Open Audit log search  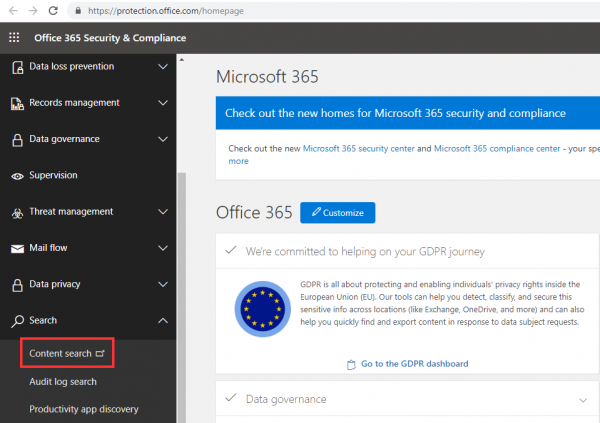click(x=63, y=382)
